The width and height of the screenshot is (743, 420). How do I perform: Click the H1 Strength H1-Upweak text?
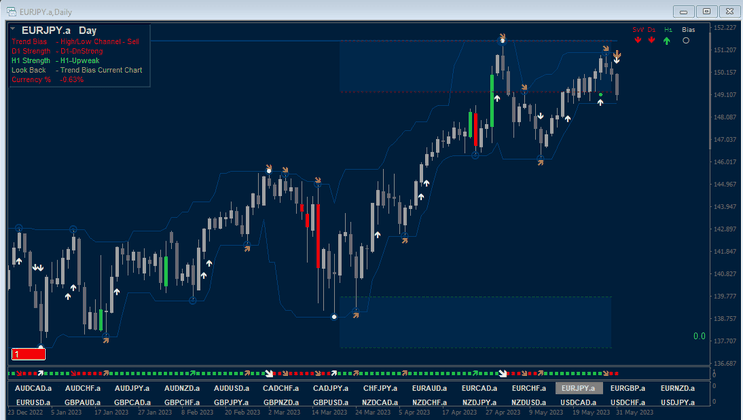click(55, 61)
